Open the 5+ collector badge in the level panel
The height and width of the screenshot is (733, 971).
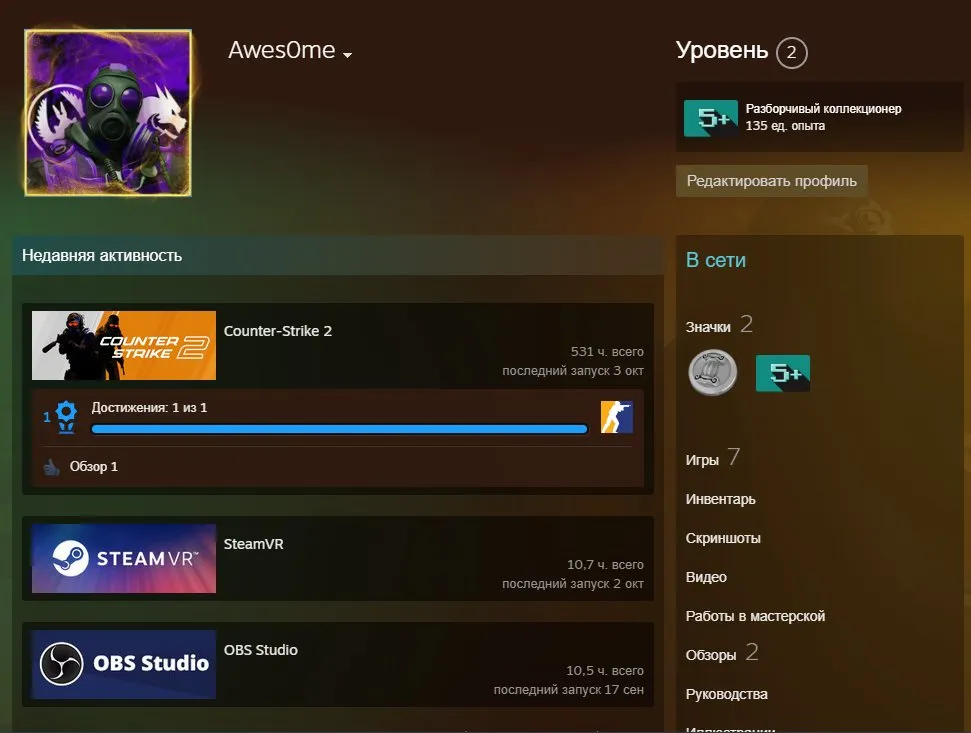pos(710,118)
